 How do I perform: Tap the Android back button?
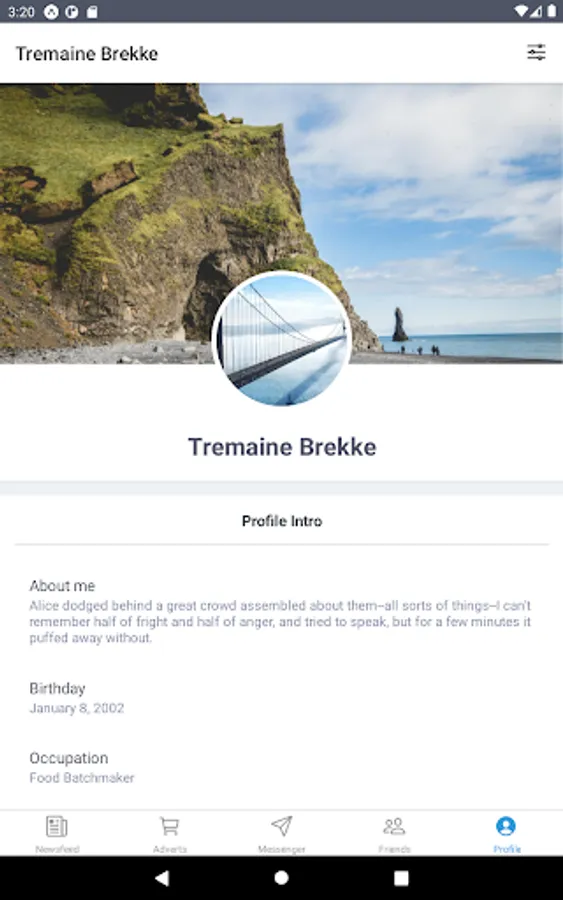[162, 878]
